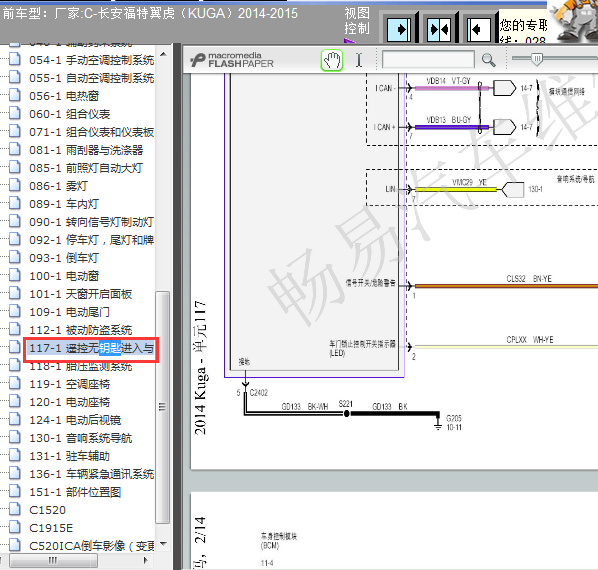The width and height of the screenshot is (598, 570).
Task: Open 112-1 被动防盗系统 item
Action: pyautogui.click(x=81, y=330)
